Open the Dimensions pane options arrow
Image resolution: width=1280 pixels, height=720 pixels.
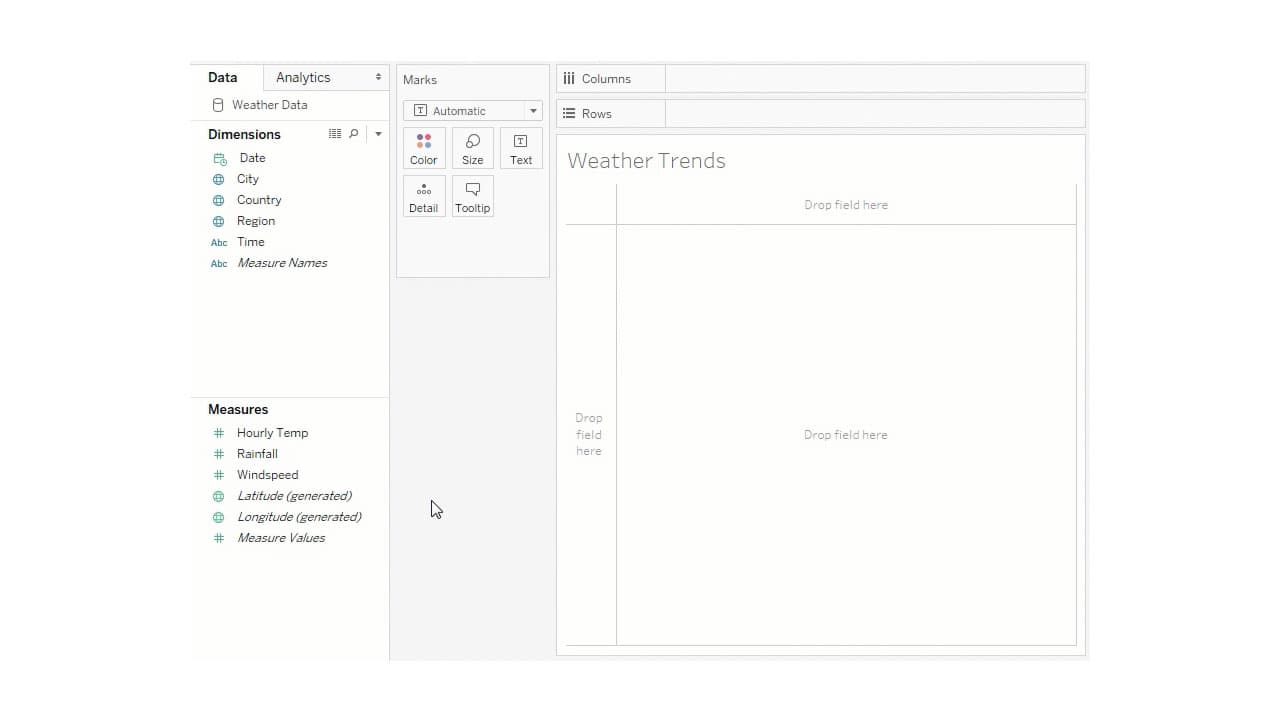tap(378, 133)
